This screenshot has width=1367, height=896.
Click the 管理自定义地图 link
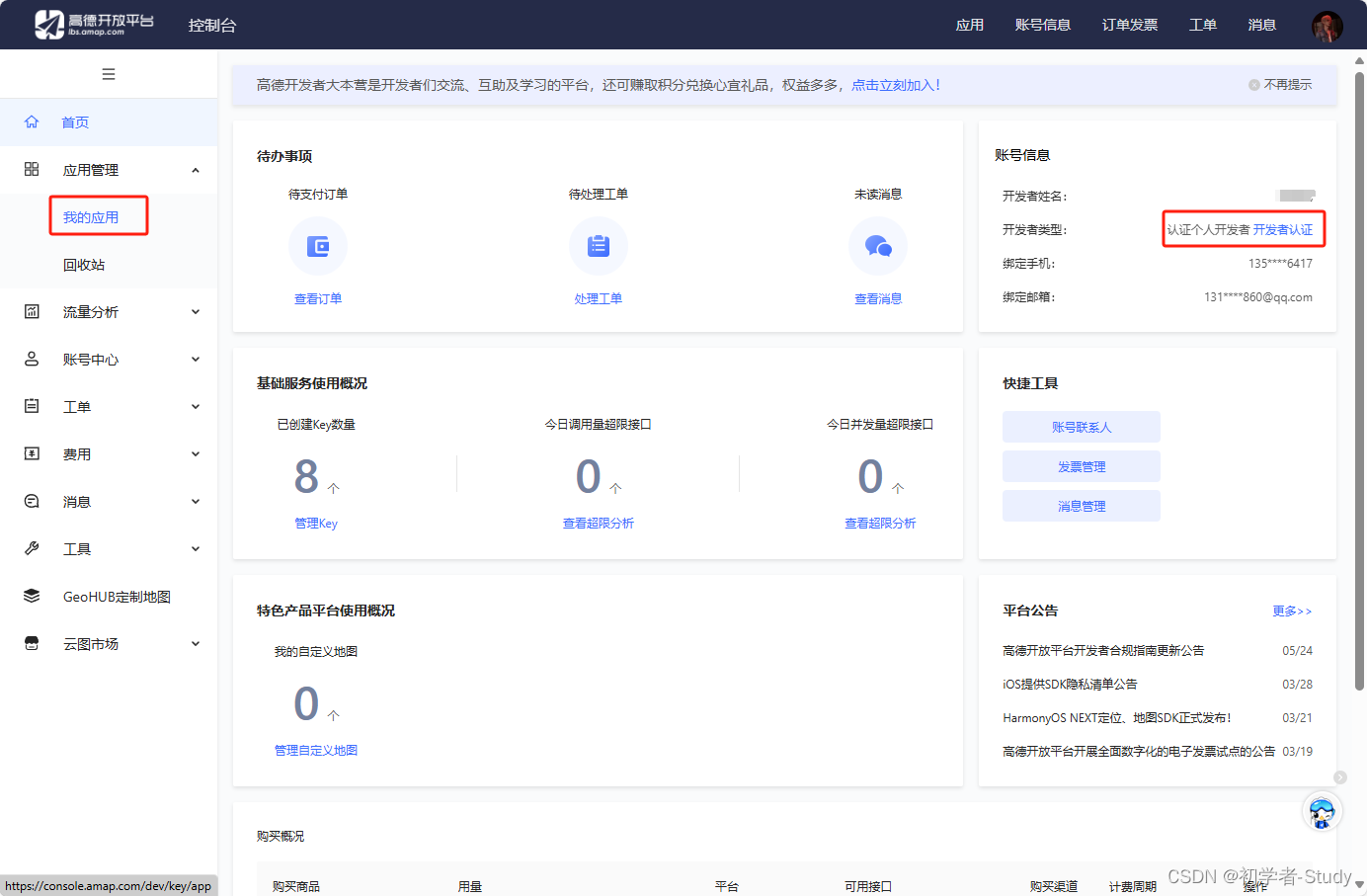tap(316, 751)
